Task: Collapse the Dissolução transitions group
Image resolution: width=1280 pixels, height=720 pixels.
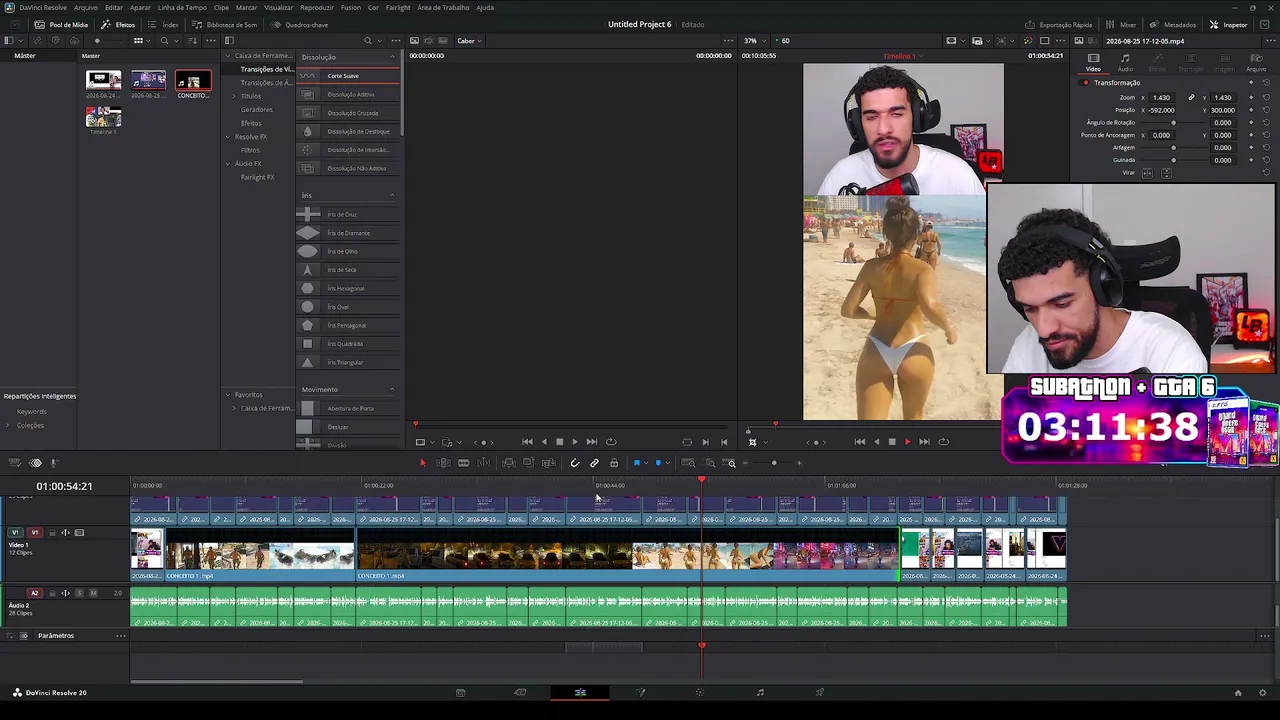Action: point(392,57)
